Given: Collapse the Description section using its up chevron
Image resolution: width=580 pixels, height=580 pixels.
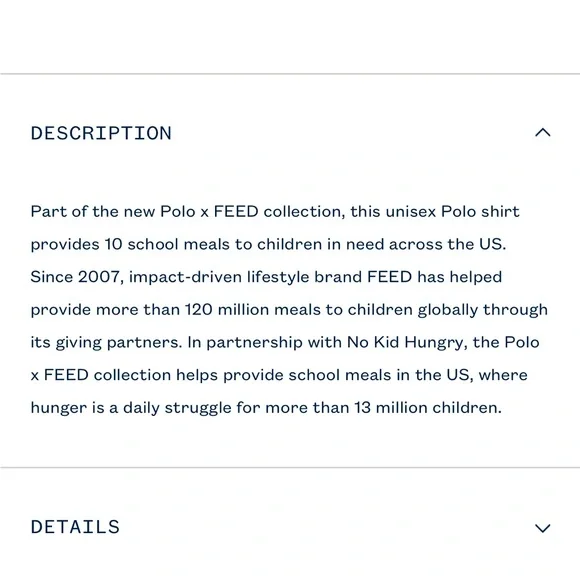Looking at the screenshot, I should 543,132.
